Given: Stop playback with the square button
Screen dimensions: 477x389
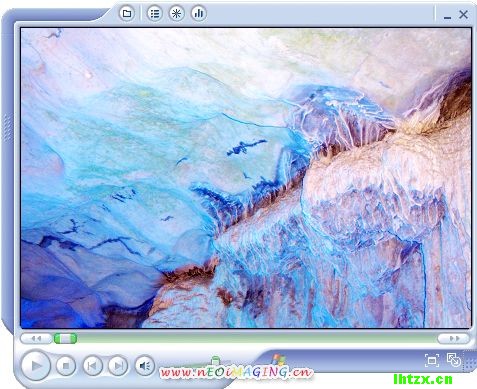Looking at the screenshot, I should coord(66,366).
